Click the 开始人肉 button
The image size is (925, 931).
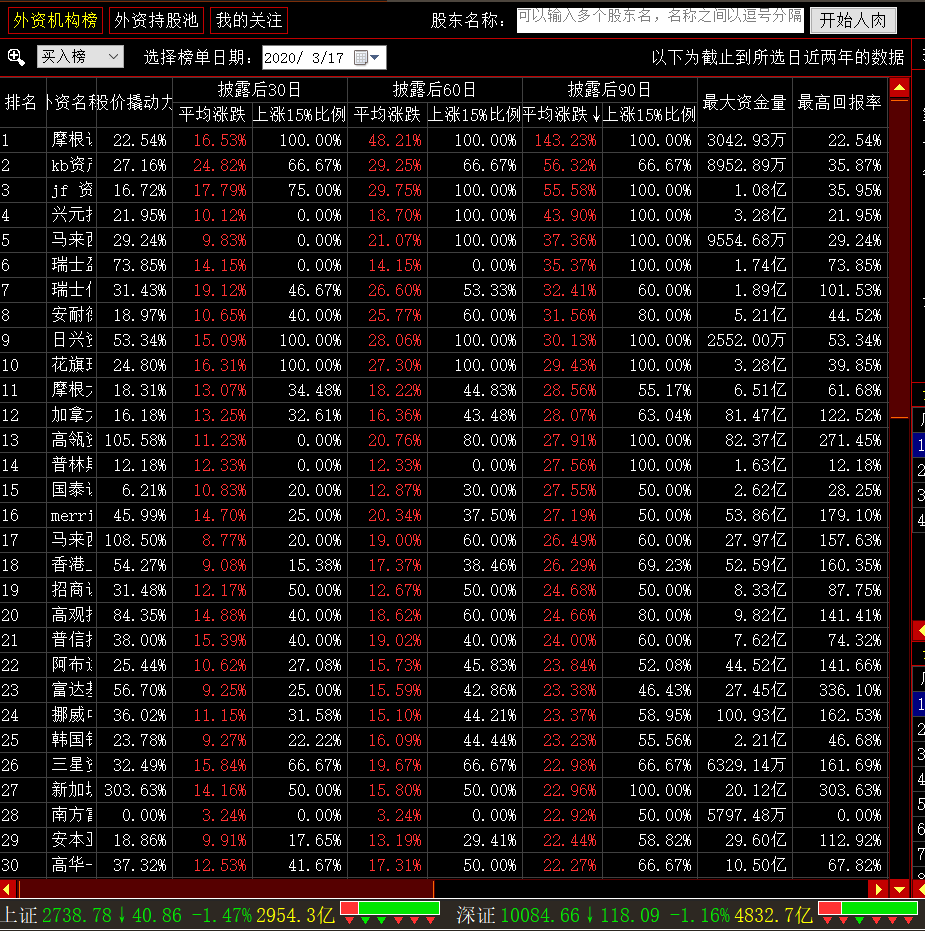click(853, 20)
